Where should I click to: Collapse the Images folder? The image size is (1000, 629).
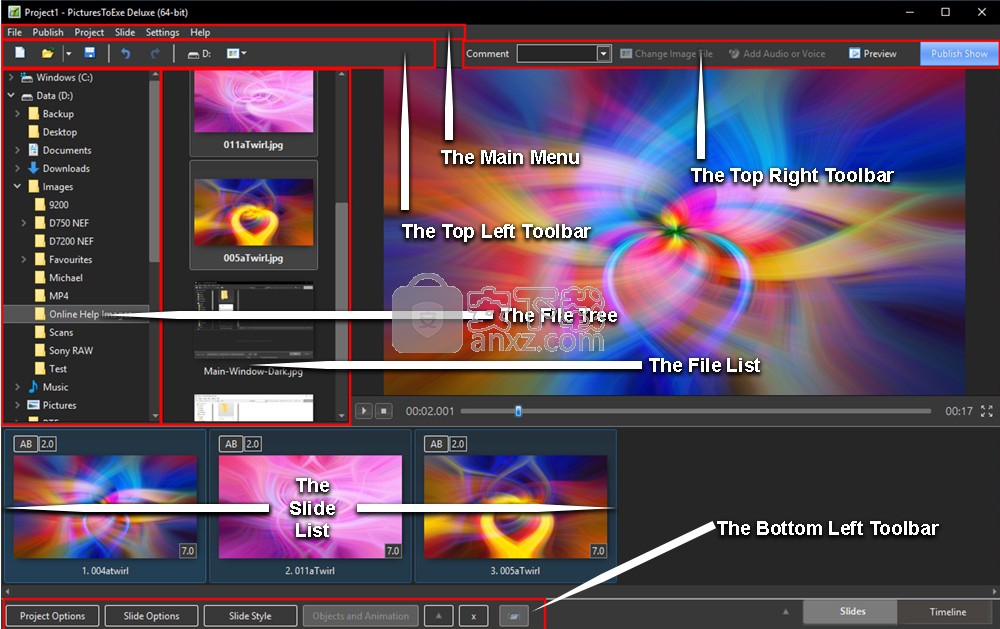point(17,187)
